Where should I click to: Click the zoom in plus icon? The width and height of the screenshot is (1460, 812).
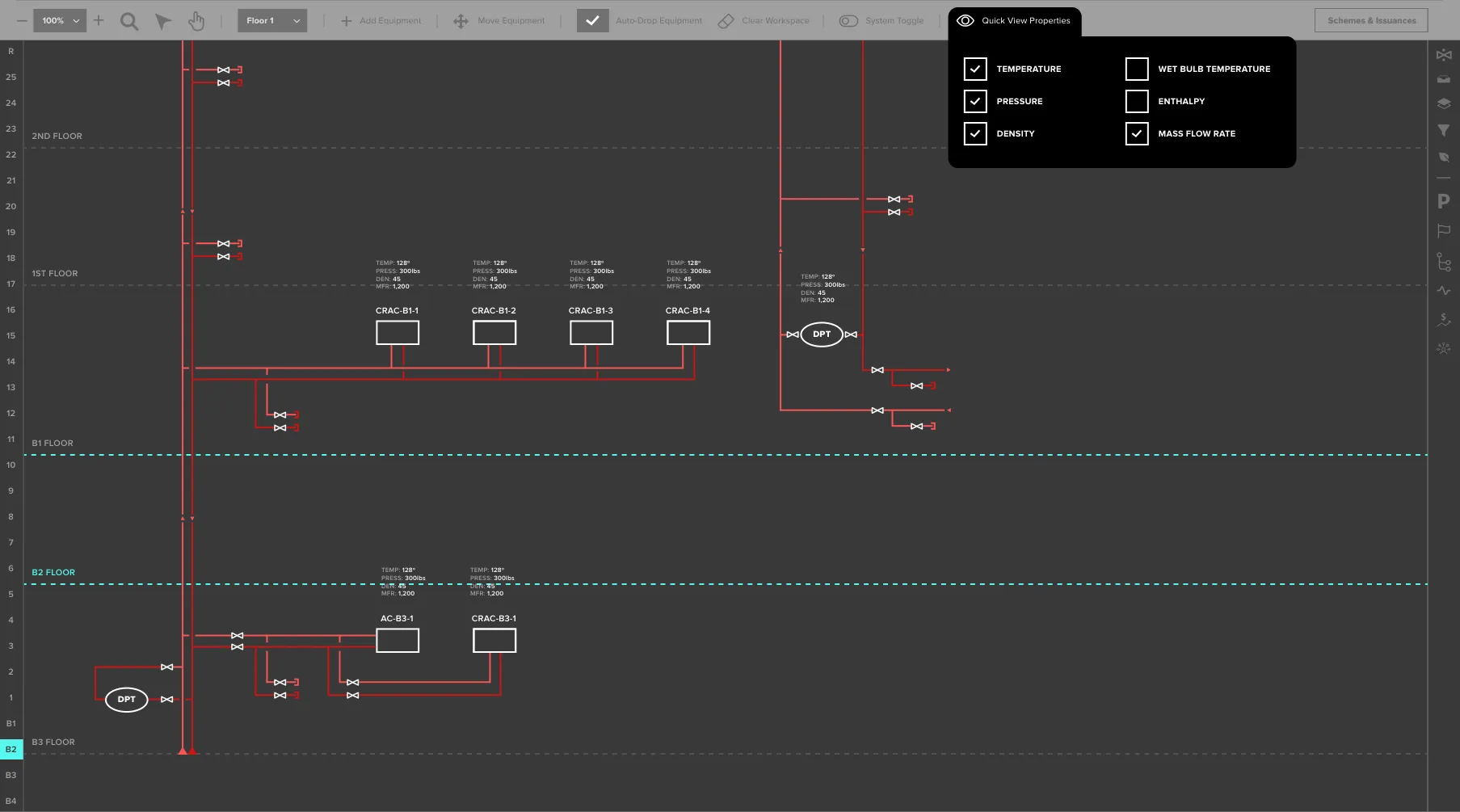tap(99, 20)
